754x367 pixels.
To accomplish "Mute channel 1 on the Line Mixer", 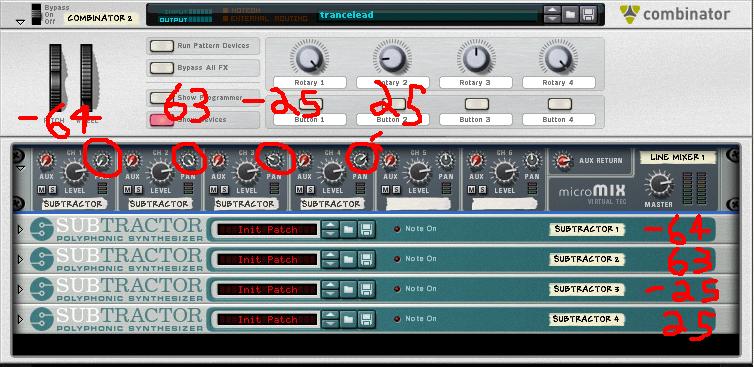I will click(41, 190).
